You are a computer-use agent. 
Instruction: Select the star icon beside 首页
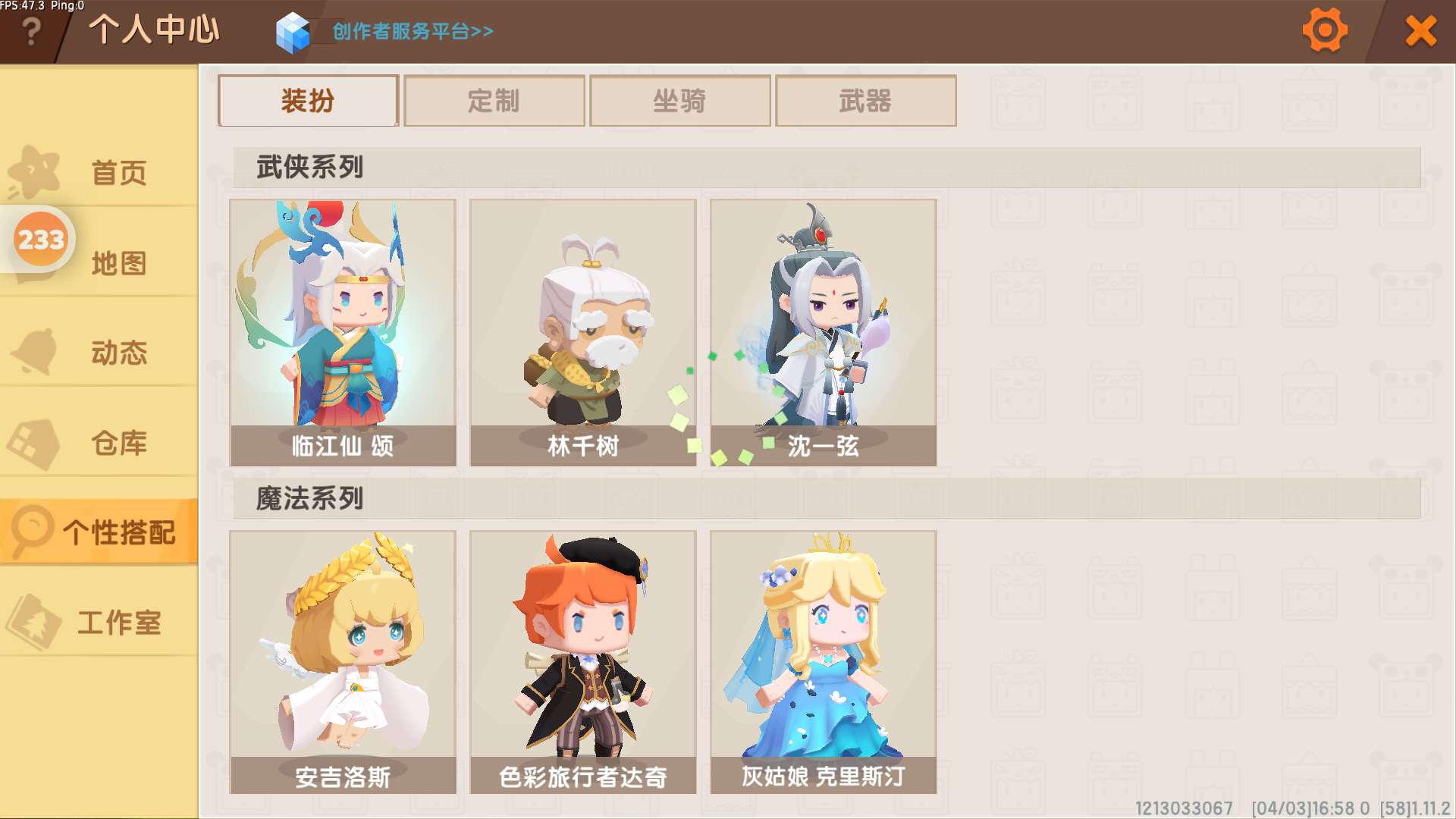coord(34,171)
